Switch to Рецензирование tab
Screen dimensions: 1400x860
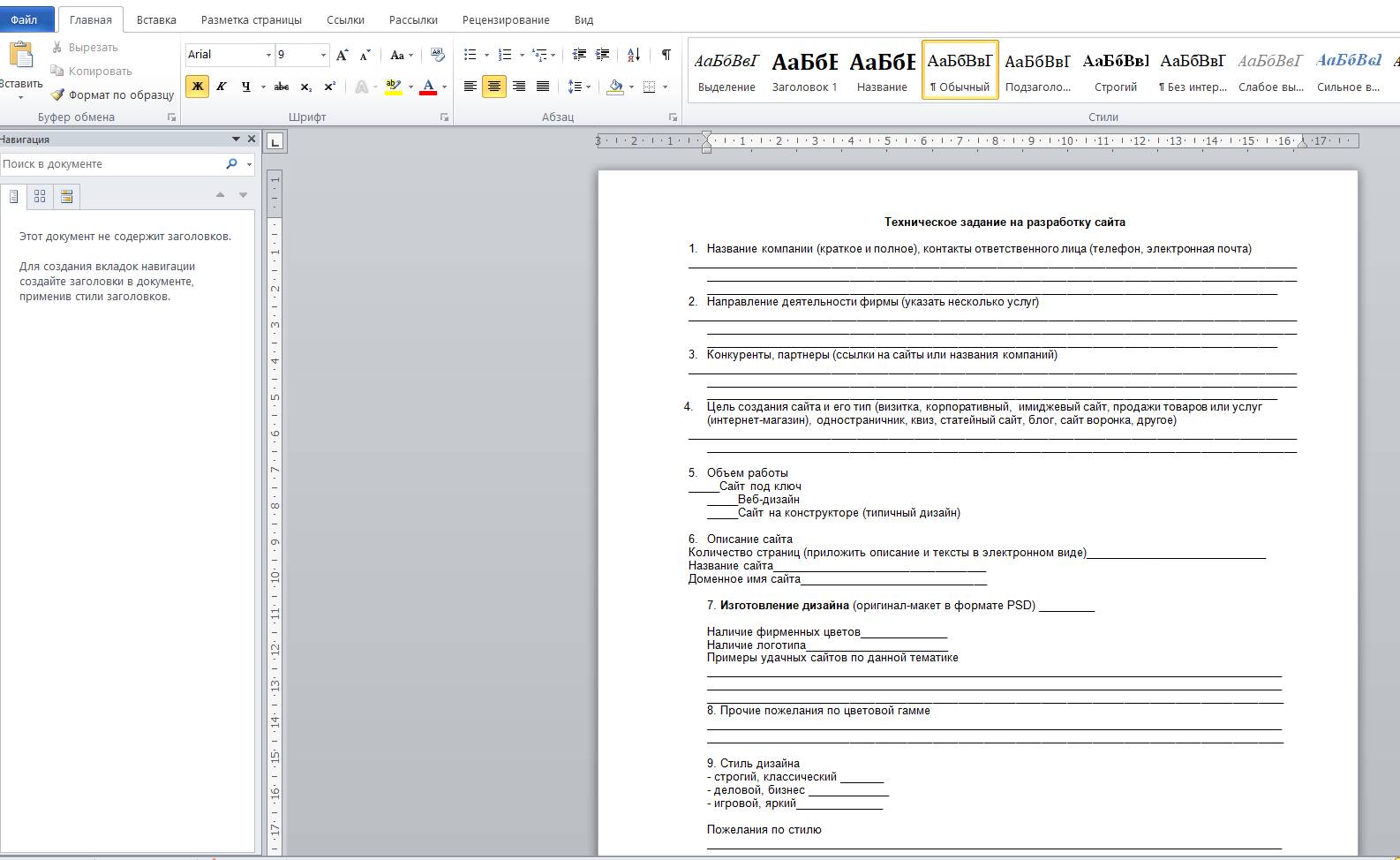(506, 19)
